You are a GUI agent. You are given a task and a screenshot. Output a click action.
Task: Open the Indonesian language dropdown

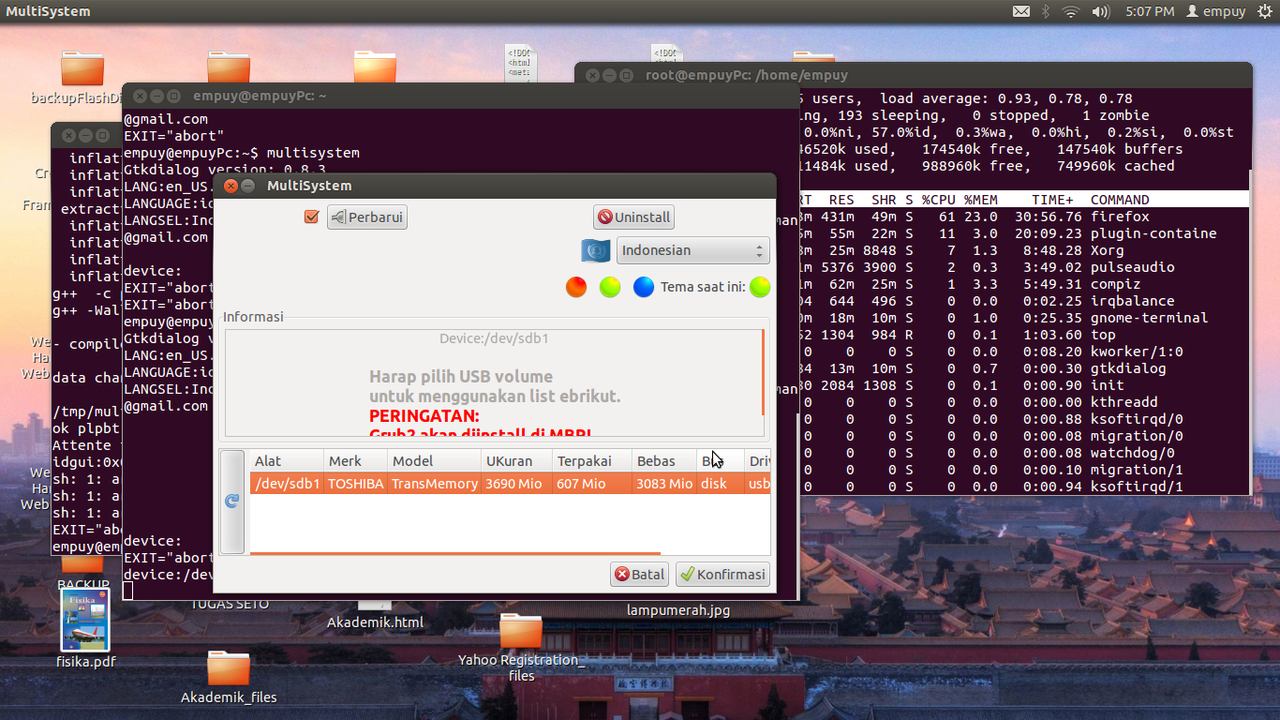tap(692, 250)
